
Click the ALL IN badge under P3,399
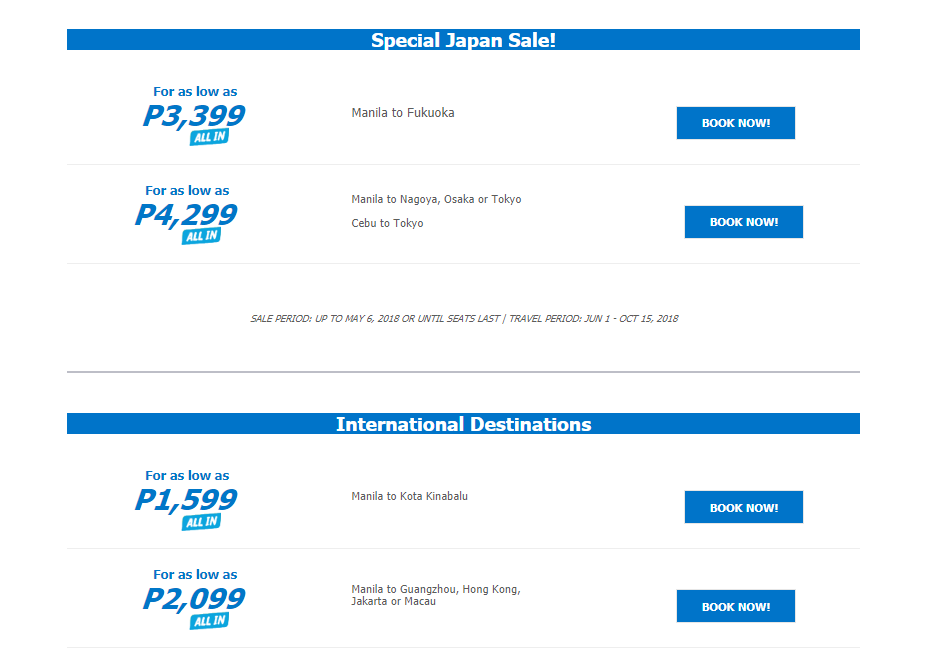(210, 137)
